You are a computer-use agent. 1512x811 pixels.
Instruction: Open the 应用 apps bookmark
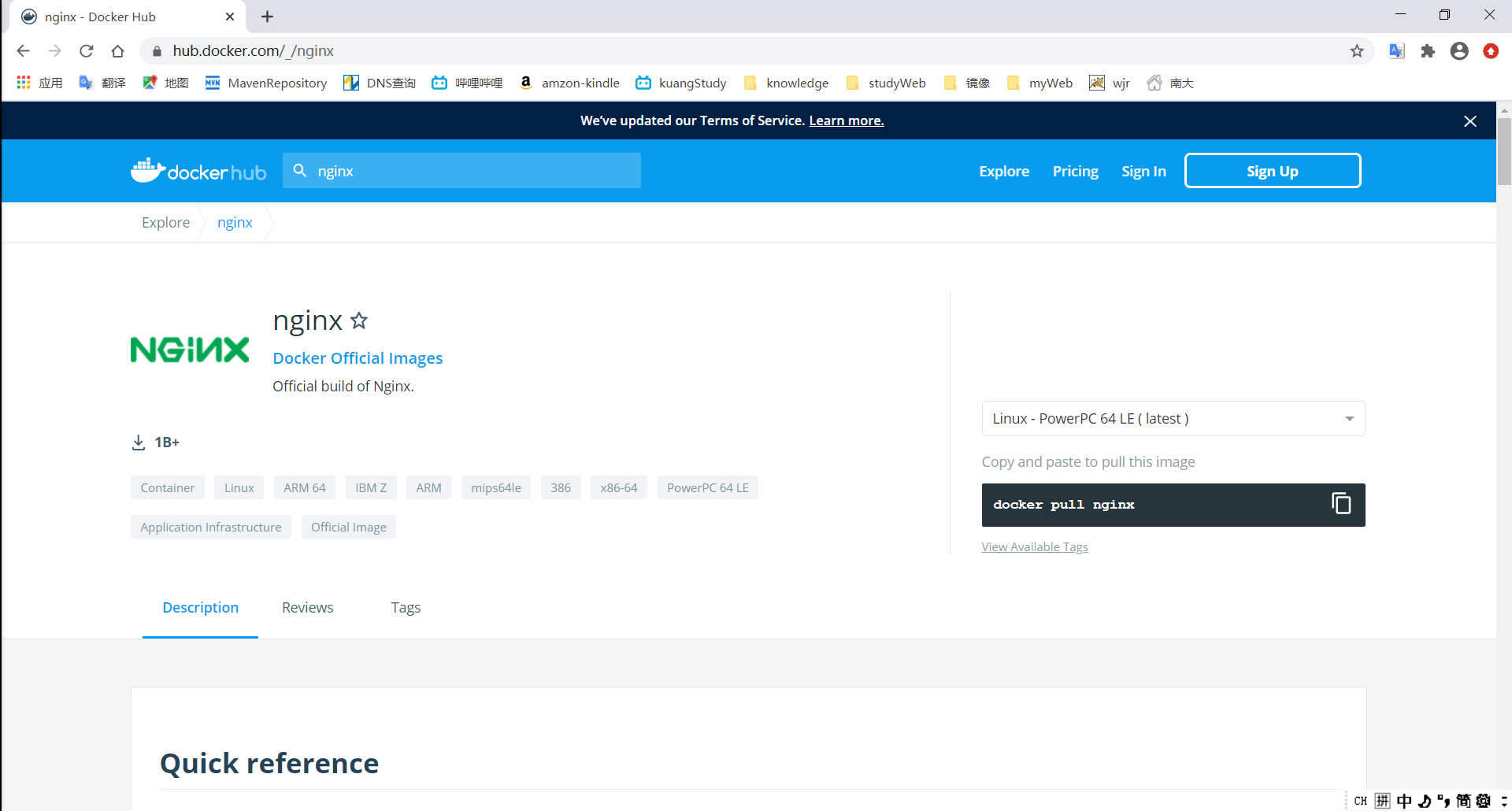(39, 83)
